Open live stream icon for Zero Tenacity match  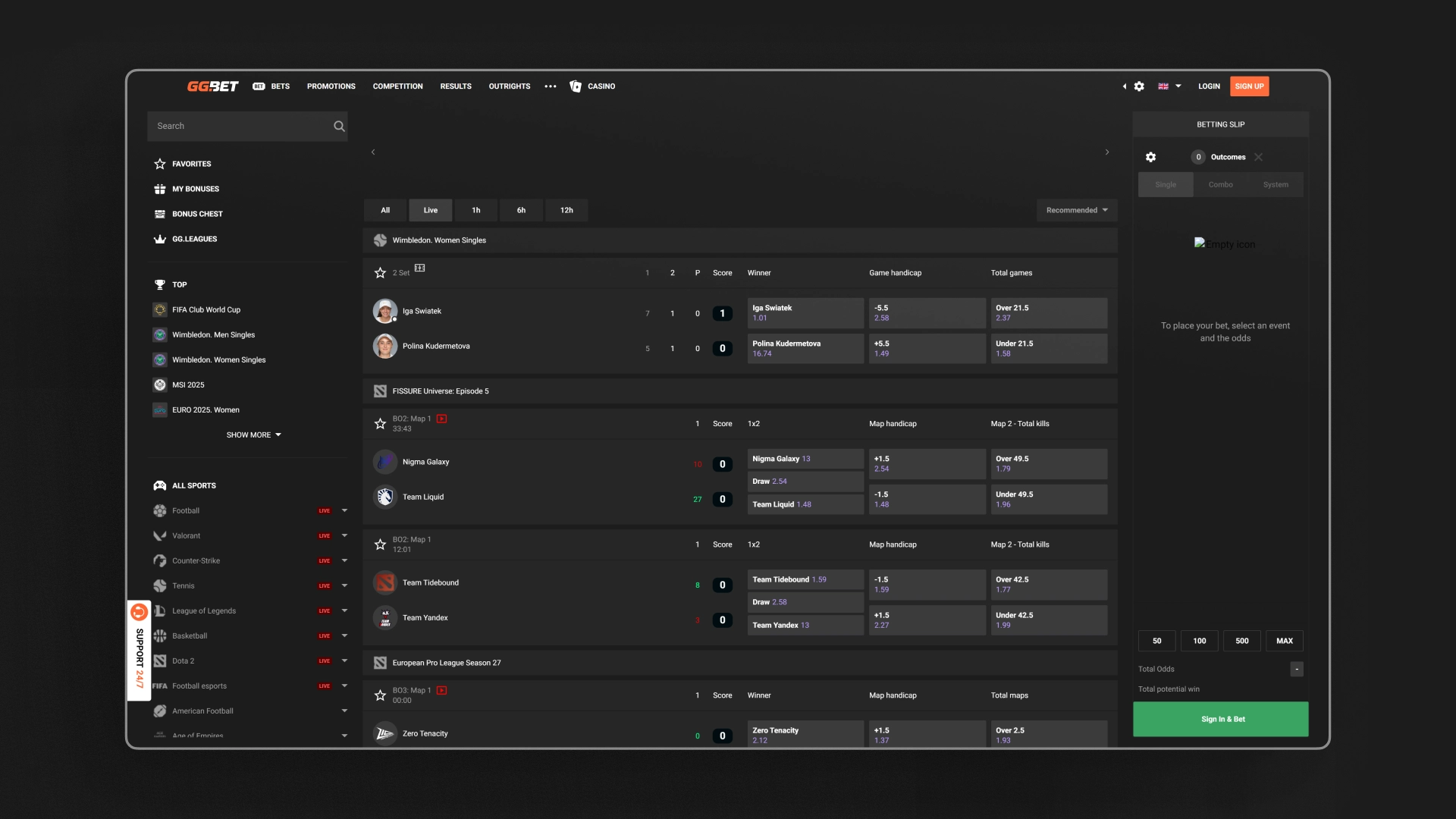click(x=441, y=690)
